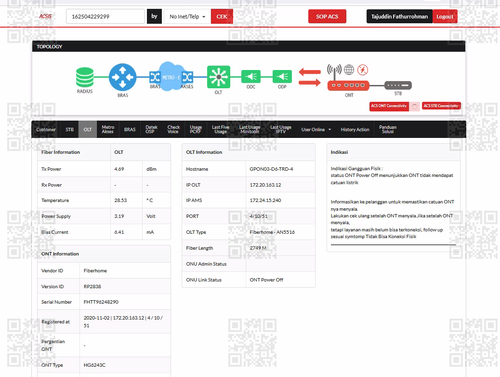Switch to the STB tab
The height and width of the screenshot is (377, 500).
pyautogui.click(x=69, y=129)
